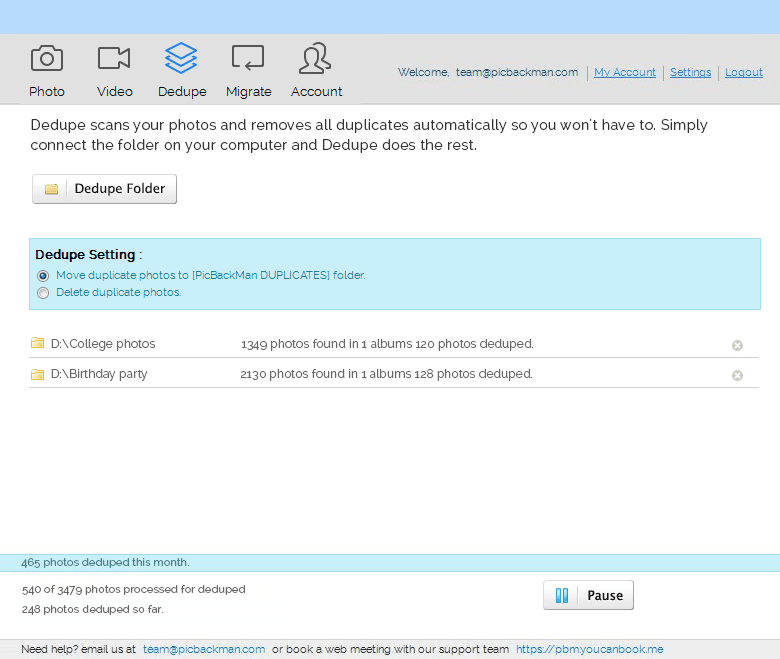Open the Photo camera icon
The image size is (780, 659).
(47, 59)
